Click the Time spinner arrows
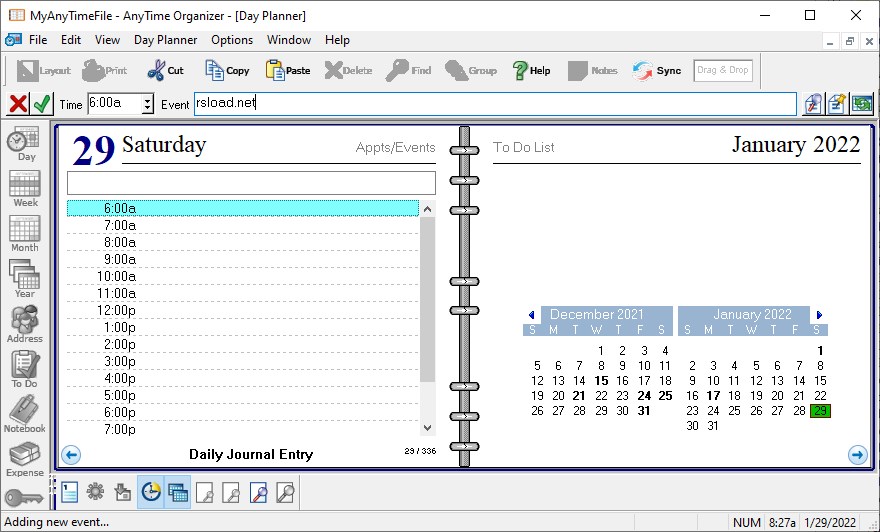This screenshot has height=532, width=880. point(148,104)
